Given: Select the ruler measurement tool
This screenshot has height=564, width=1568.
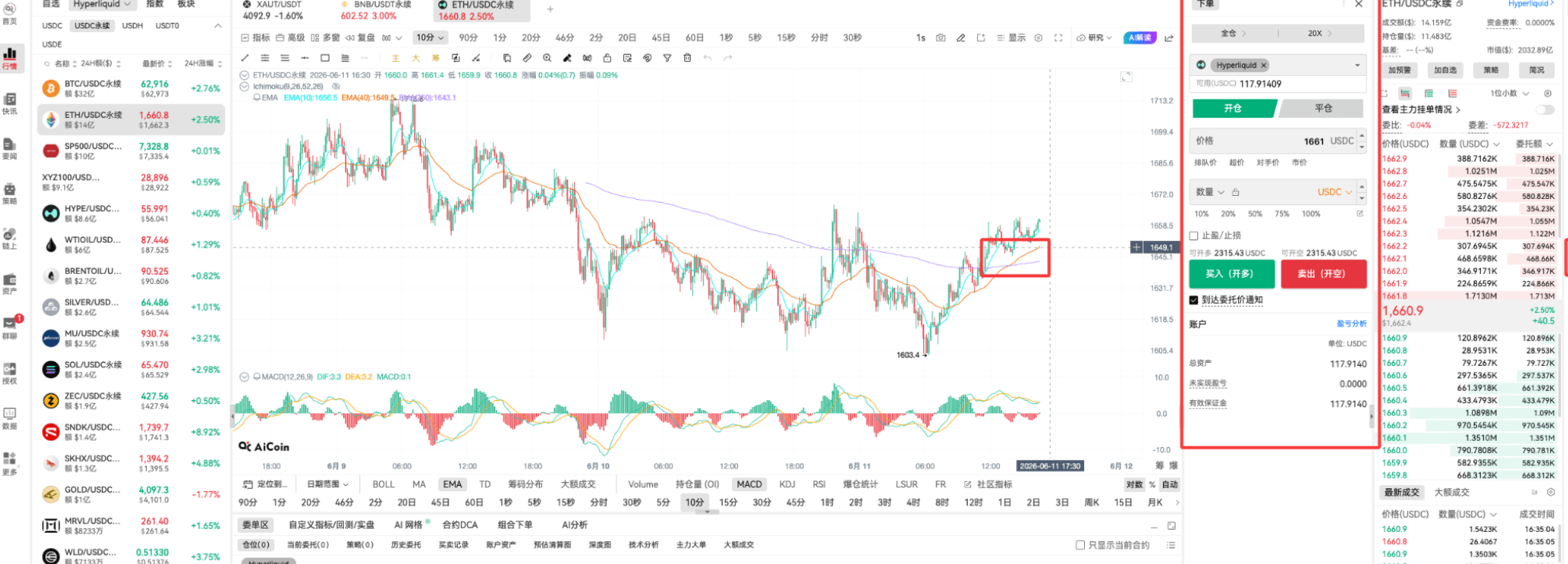Looking at the screenshot, I should tap(527, 58).
